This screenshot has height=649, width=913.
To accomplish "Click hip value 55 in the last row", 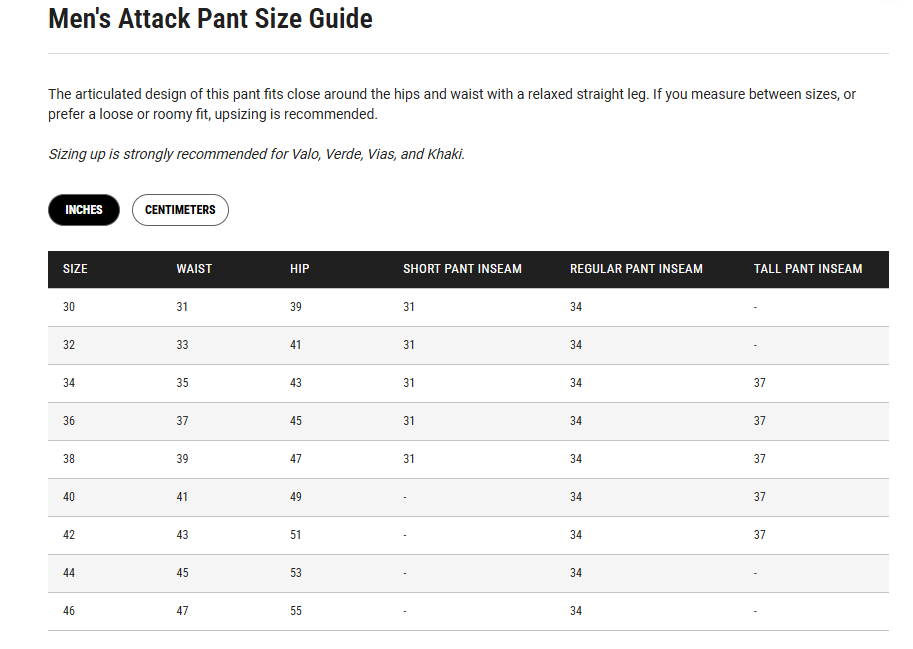I will coord(296,611).
